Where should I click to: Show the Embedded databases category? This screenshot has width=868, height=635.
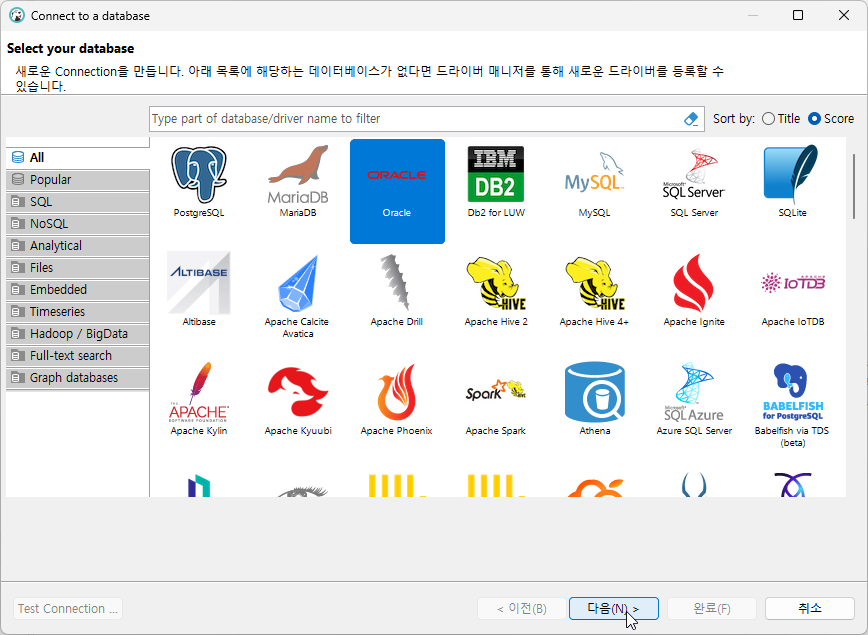click(78, 290)
